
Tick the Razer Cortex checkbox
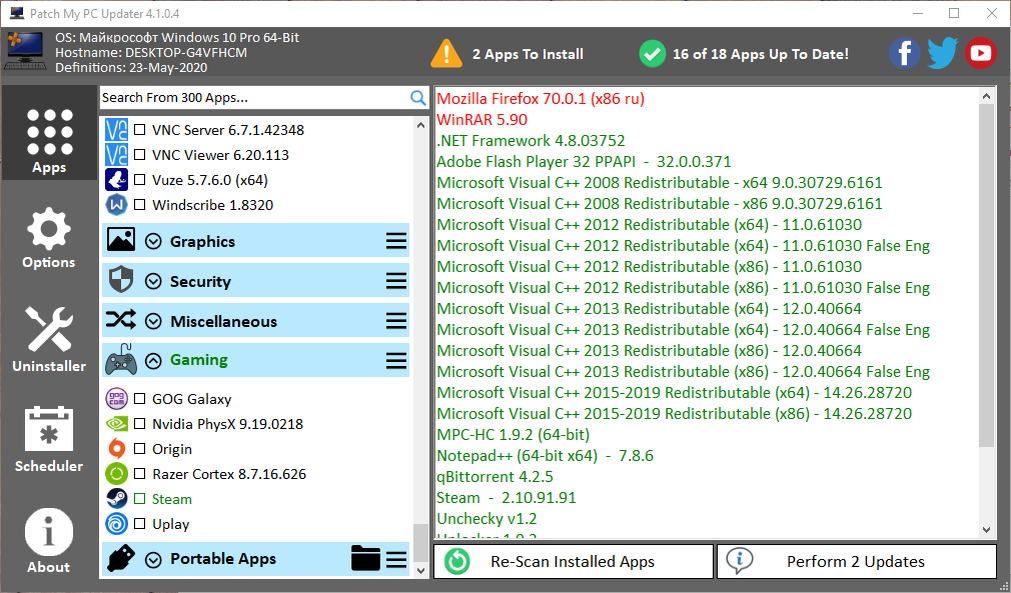[139, 474]
